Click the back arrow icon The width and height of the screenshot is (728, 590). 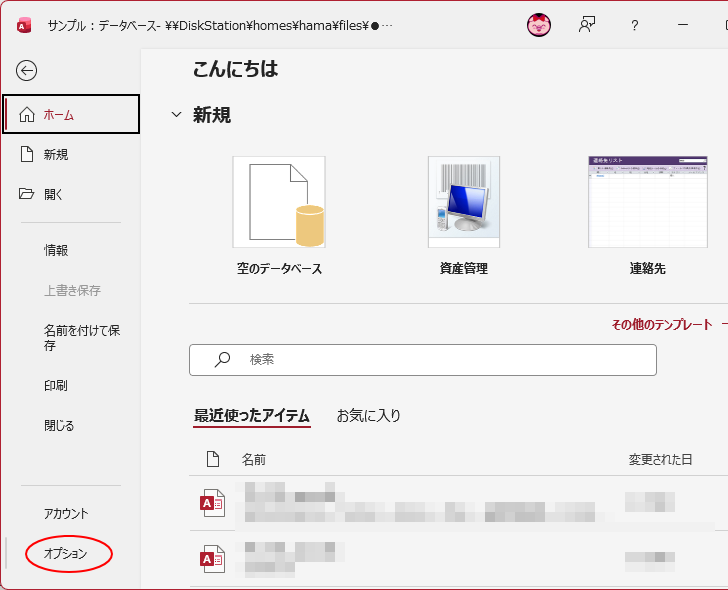26,71
